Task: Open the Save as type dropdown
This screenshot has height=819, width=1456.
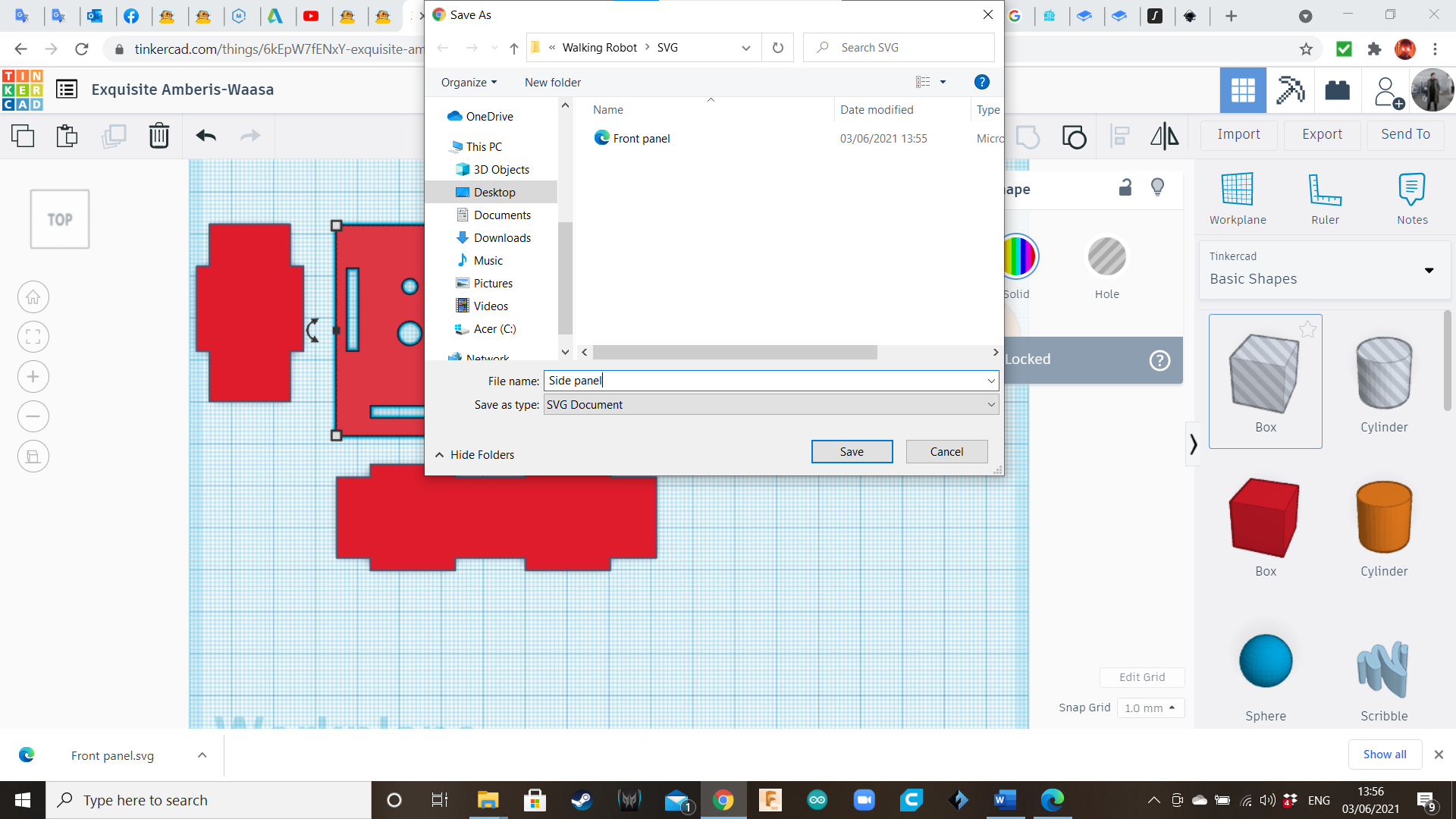Action: coord(770,405)
